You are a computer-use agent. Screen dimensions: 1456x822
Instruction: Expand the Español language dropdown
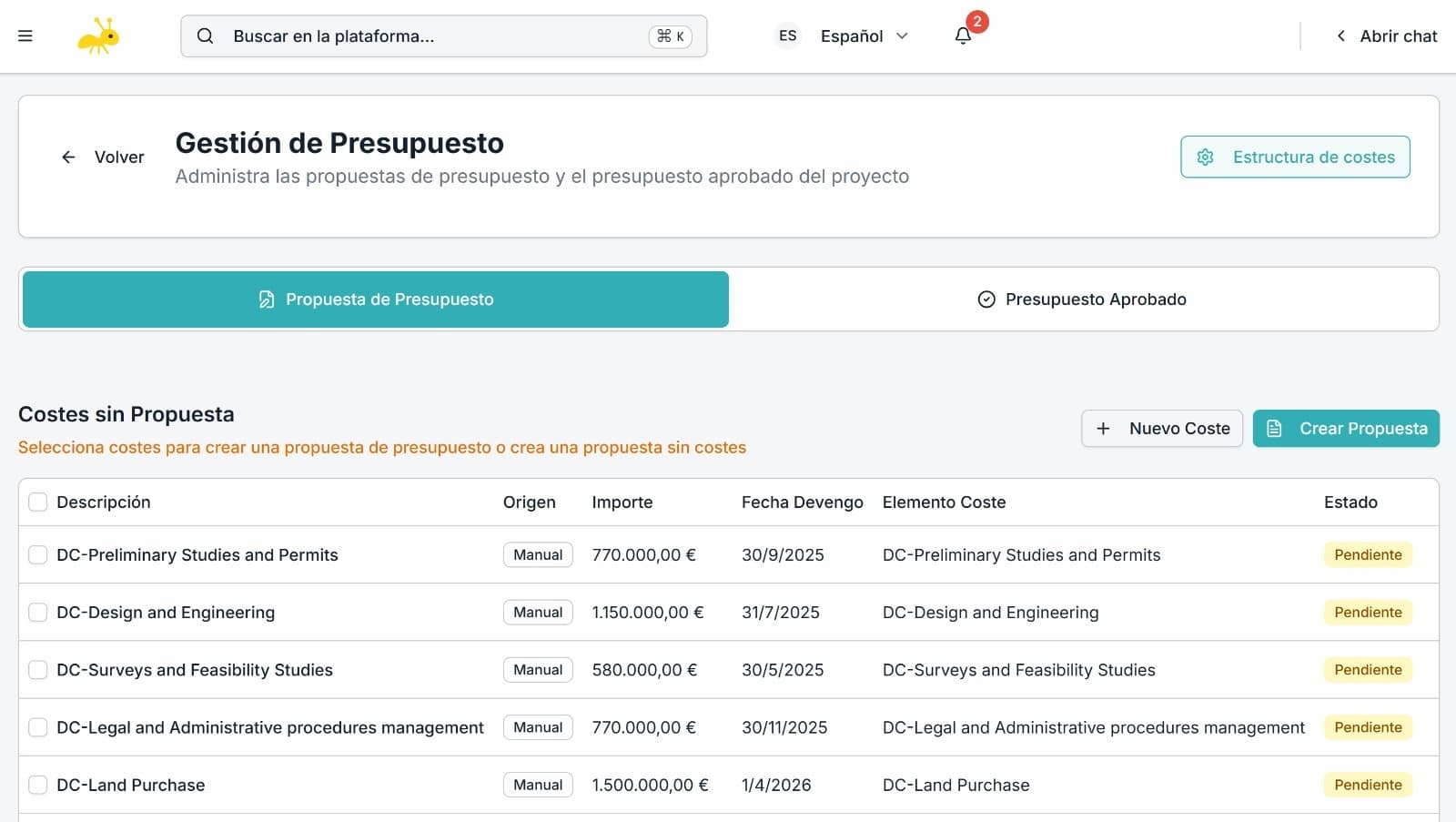coord(902,36)
